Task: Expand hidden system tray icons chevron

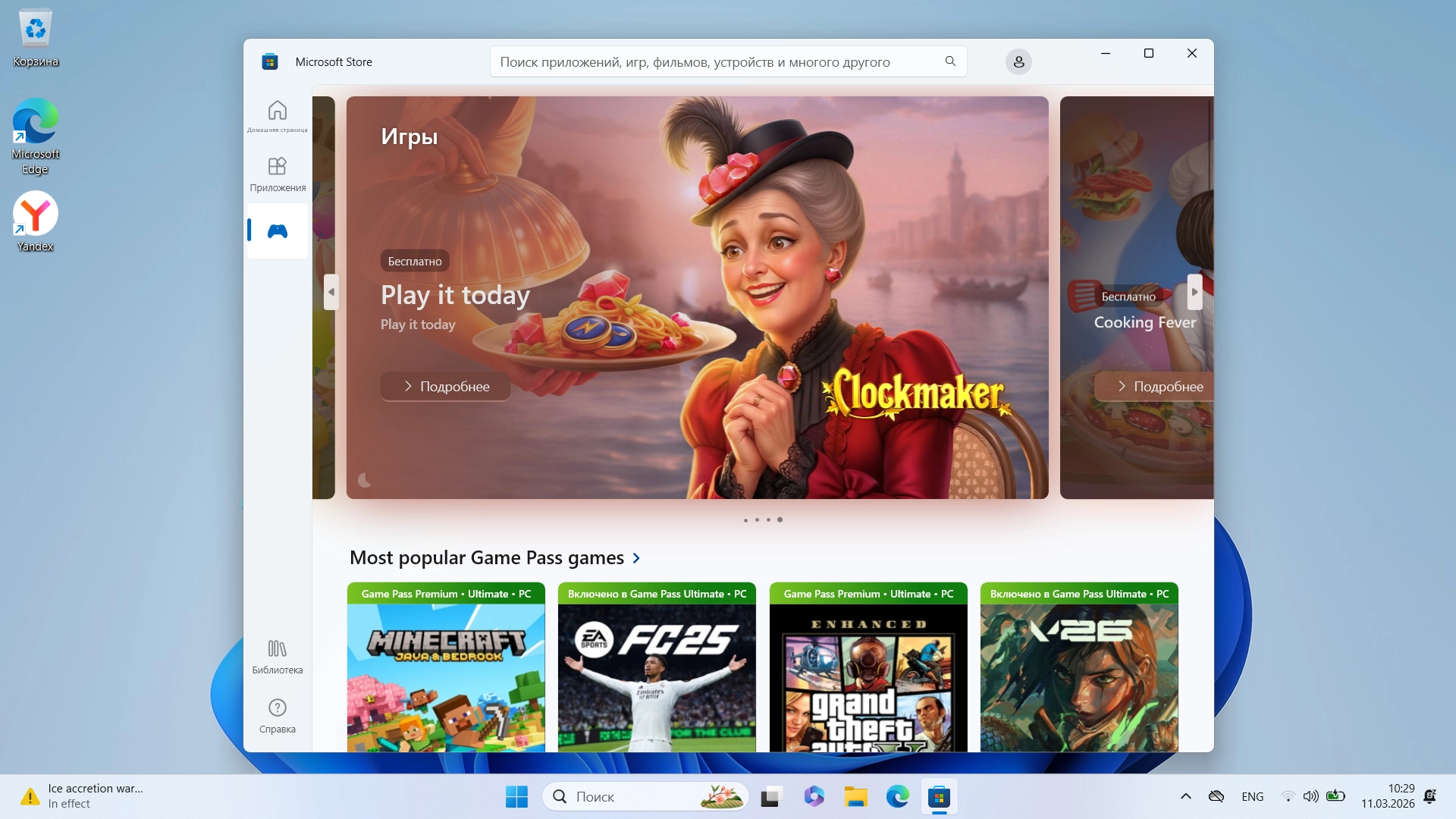Action: click(1186, 796)
